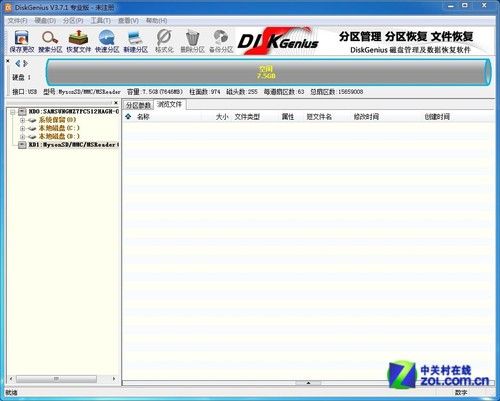500x401 pixels.
Task: Sort by the 名称 column header
Action: tap(143, 117)
